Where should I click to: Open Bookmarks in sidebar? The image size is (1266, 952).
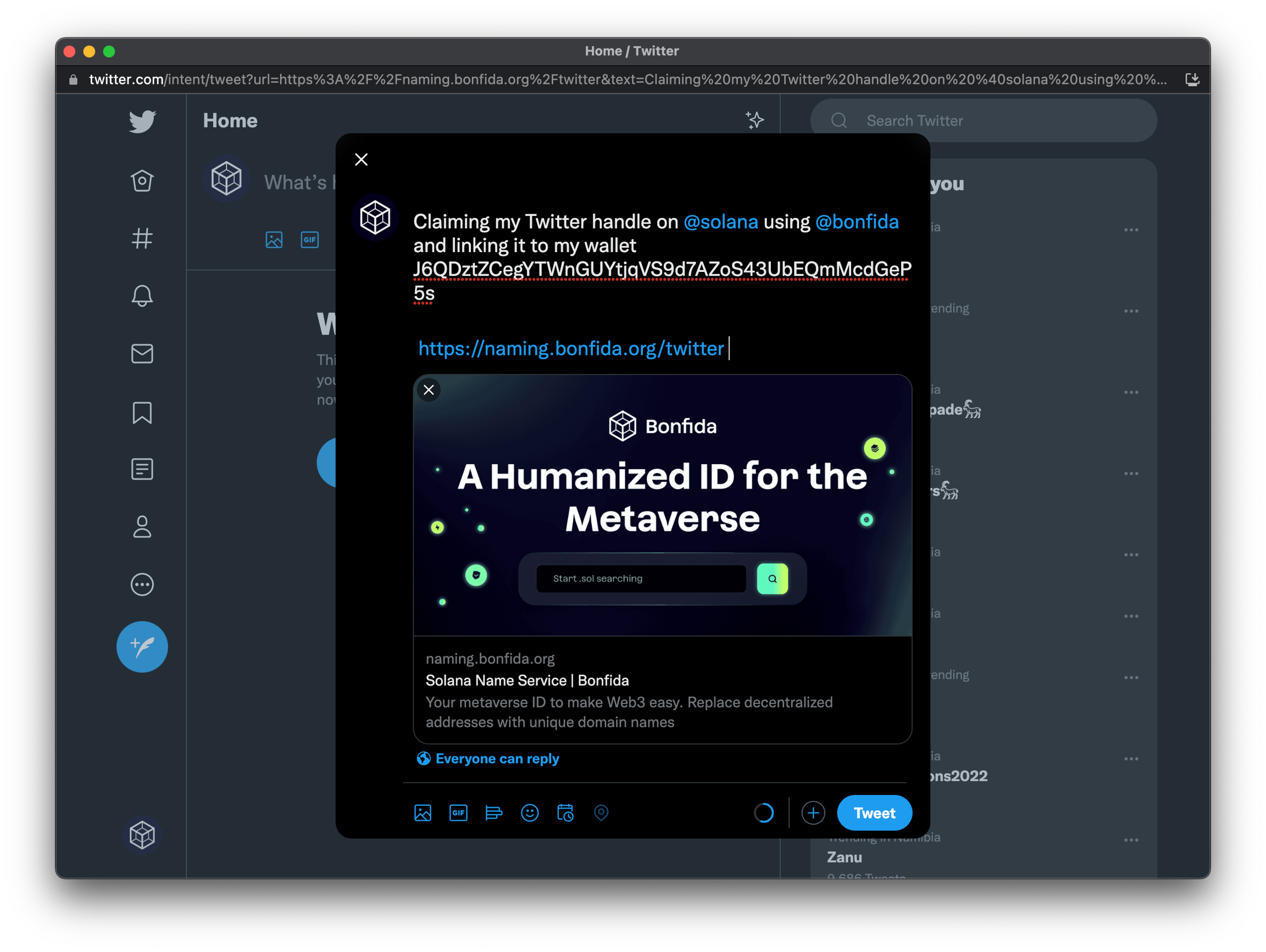tap(142, 412)
